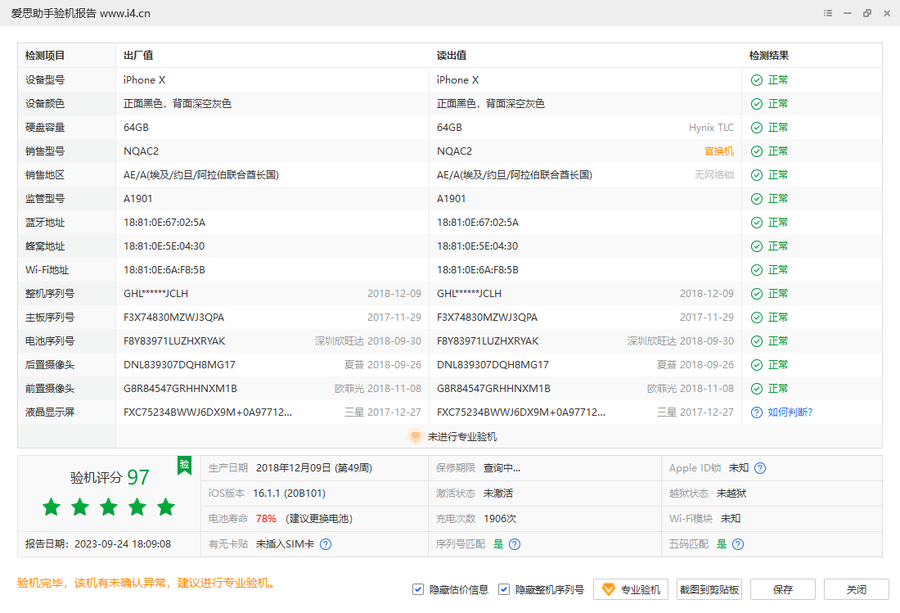900x613 pixels.
Task: Click the green check icon for 电池序列号
Action: click(x=757, y=342)
